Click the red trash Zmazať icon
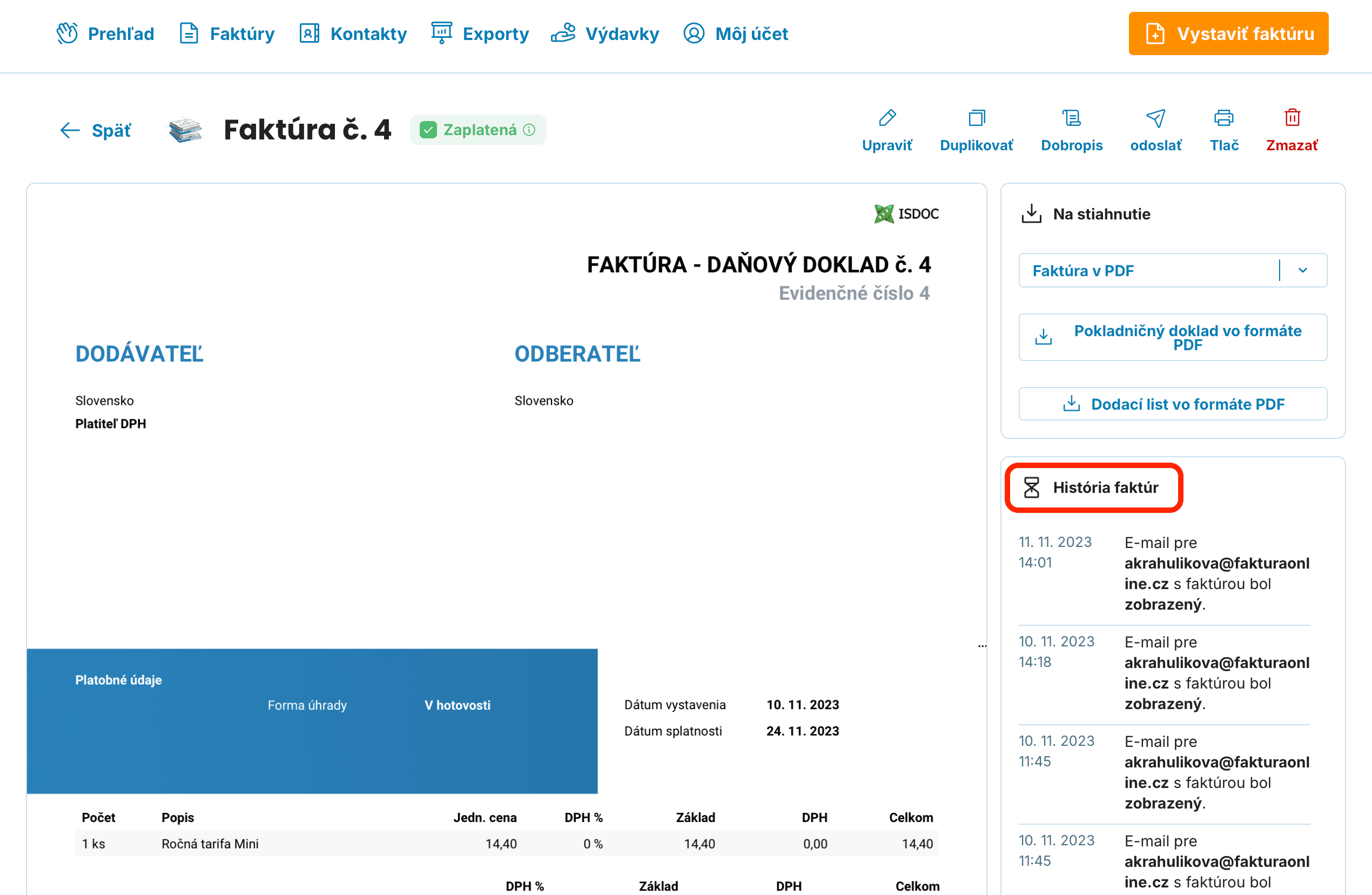The width and height of the screenshot is (1372, 895). (x=1292, y=118)
